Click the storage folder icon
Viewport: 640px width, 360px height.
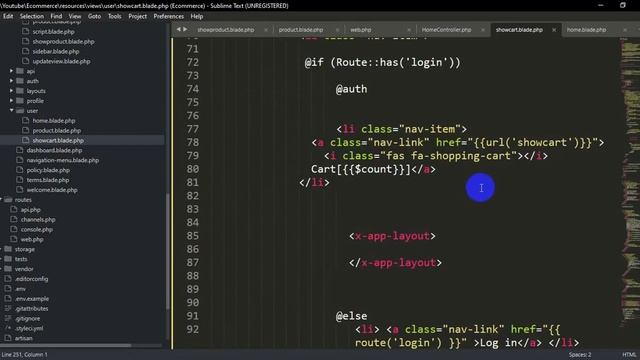click(8, 249)
